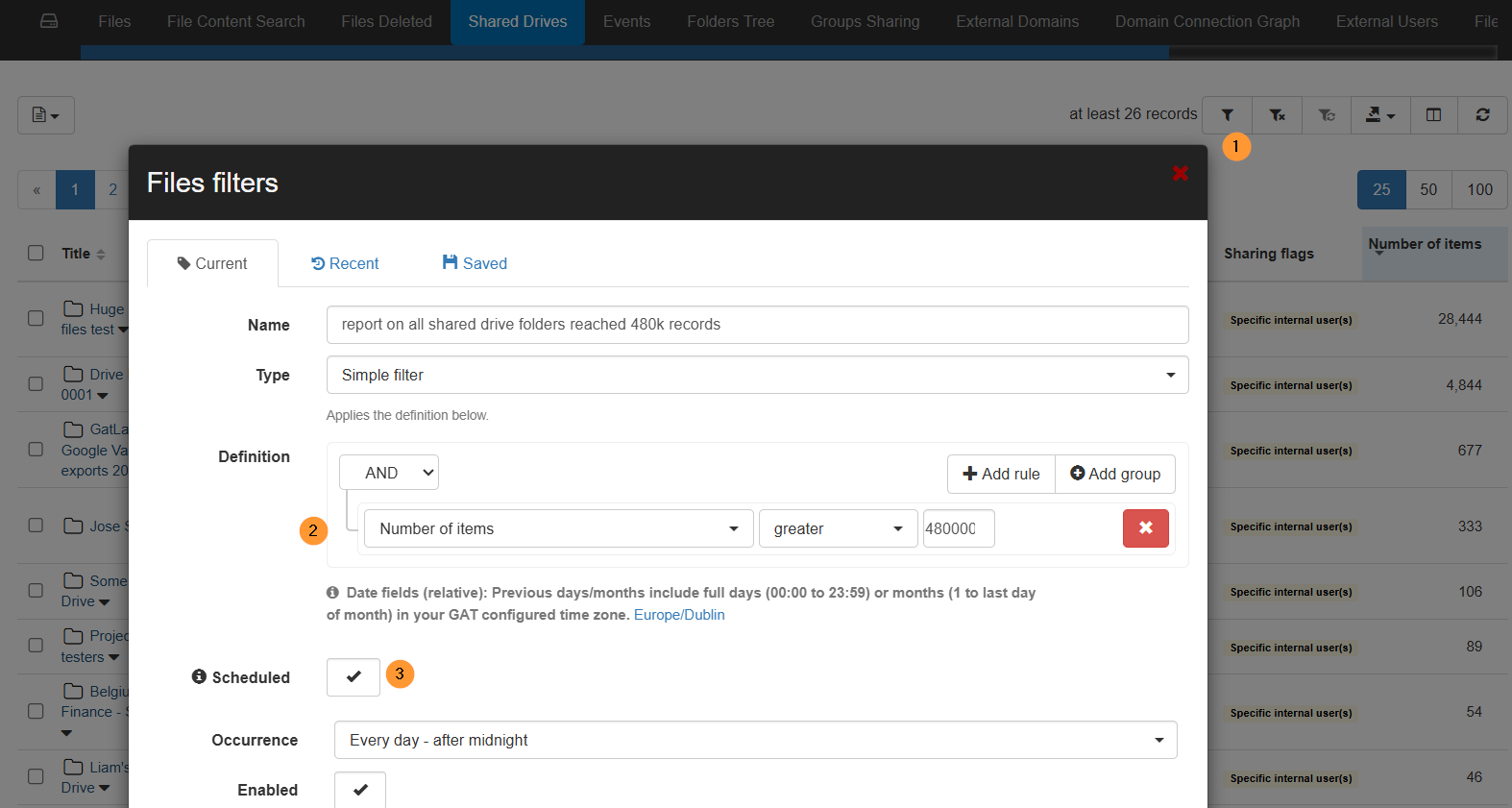Click the Jose folder icon
This screenshot has height=808, width=1512.
coord(73,526)
